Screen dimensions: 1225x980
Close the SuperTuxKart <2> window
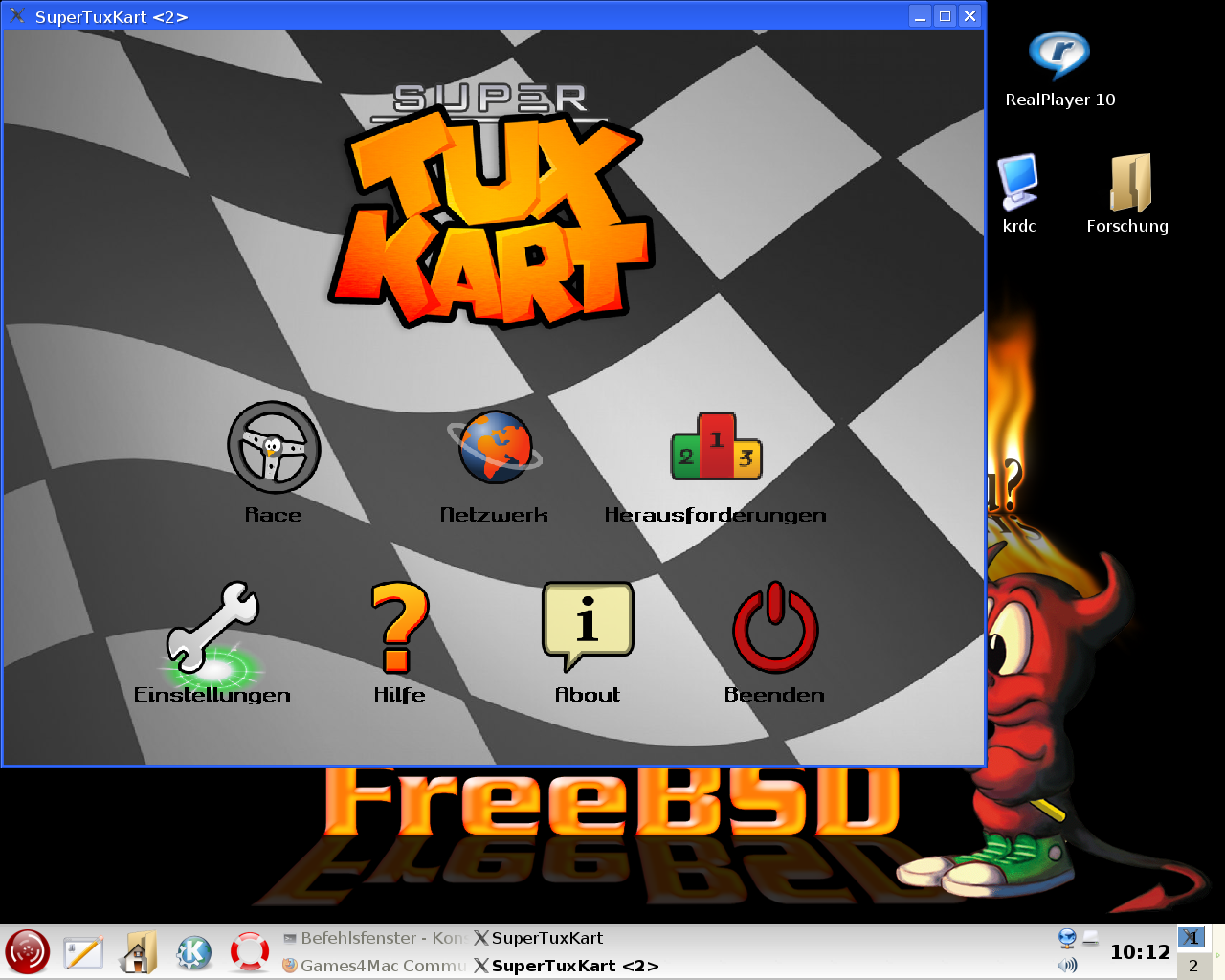coord(969,16)
